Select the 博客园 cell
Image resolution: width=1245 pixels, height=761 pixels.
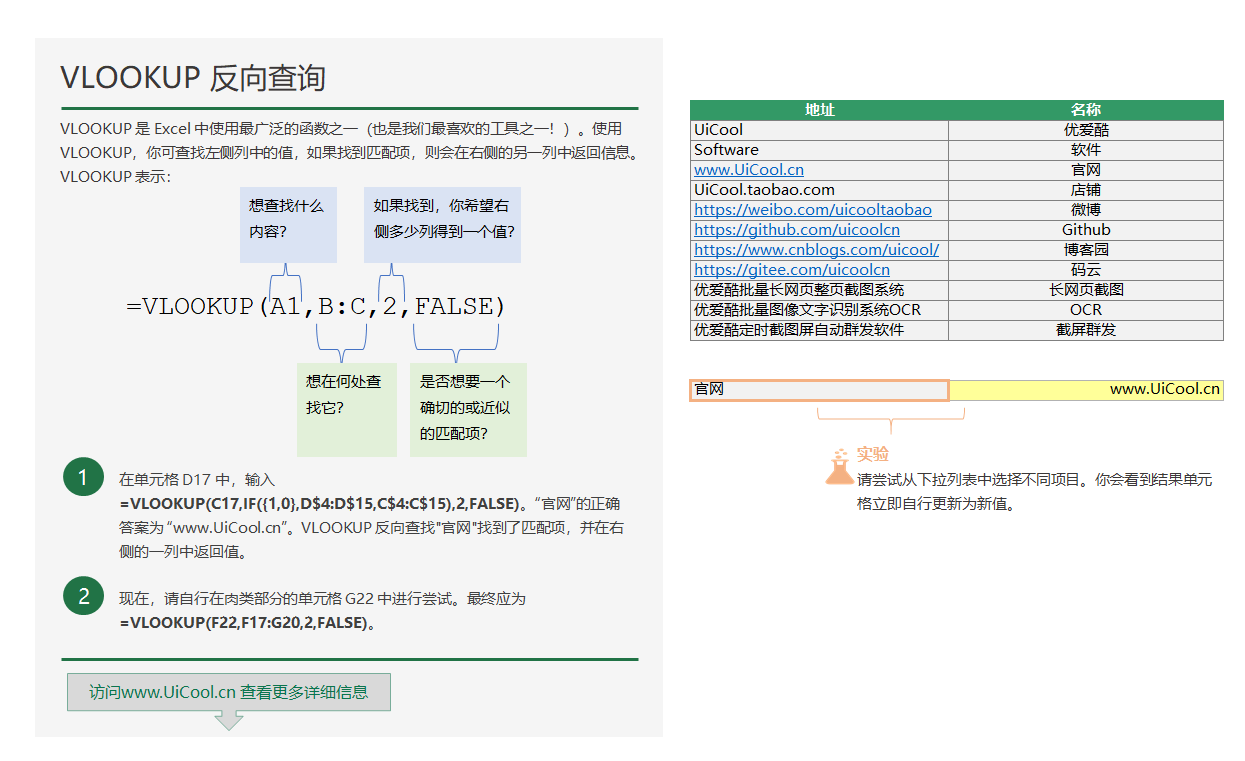pos(1086,250)
